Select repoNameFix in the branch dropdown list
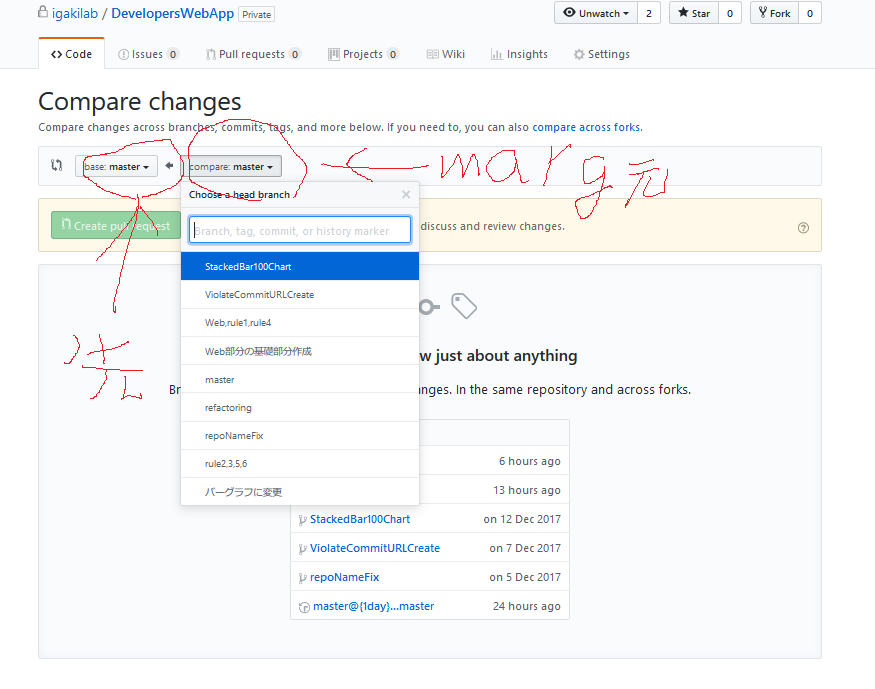This screenshot has width=875, height=689. tap(300, 436)
